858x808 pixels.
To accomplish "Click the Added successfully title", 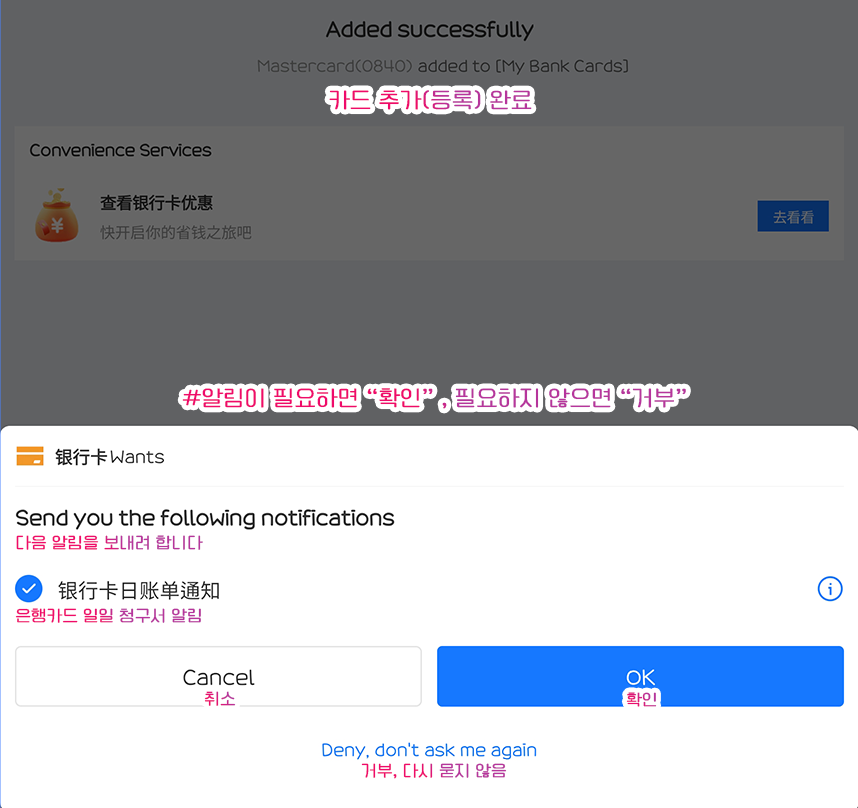I will pos(430,30).
